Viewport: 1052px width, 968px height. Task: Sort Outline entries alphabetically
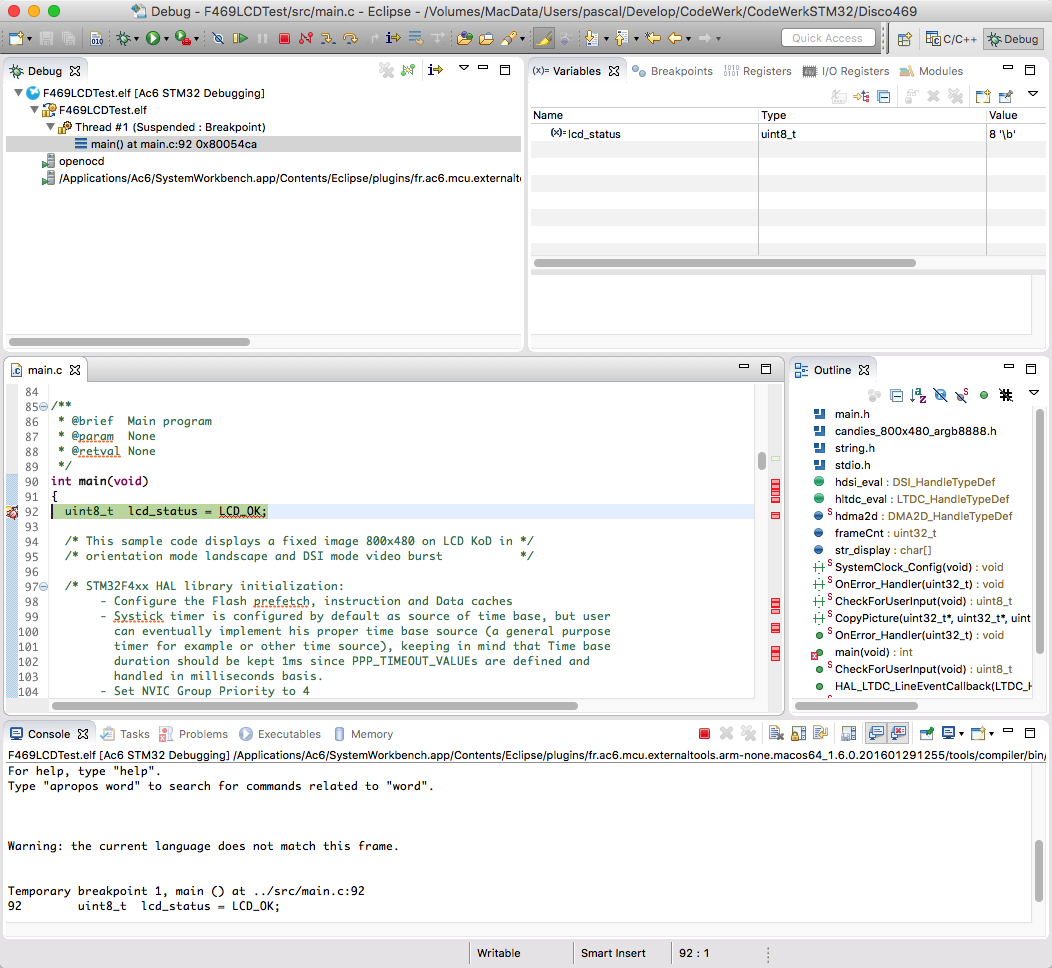918,395
